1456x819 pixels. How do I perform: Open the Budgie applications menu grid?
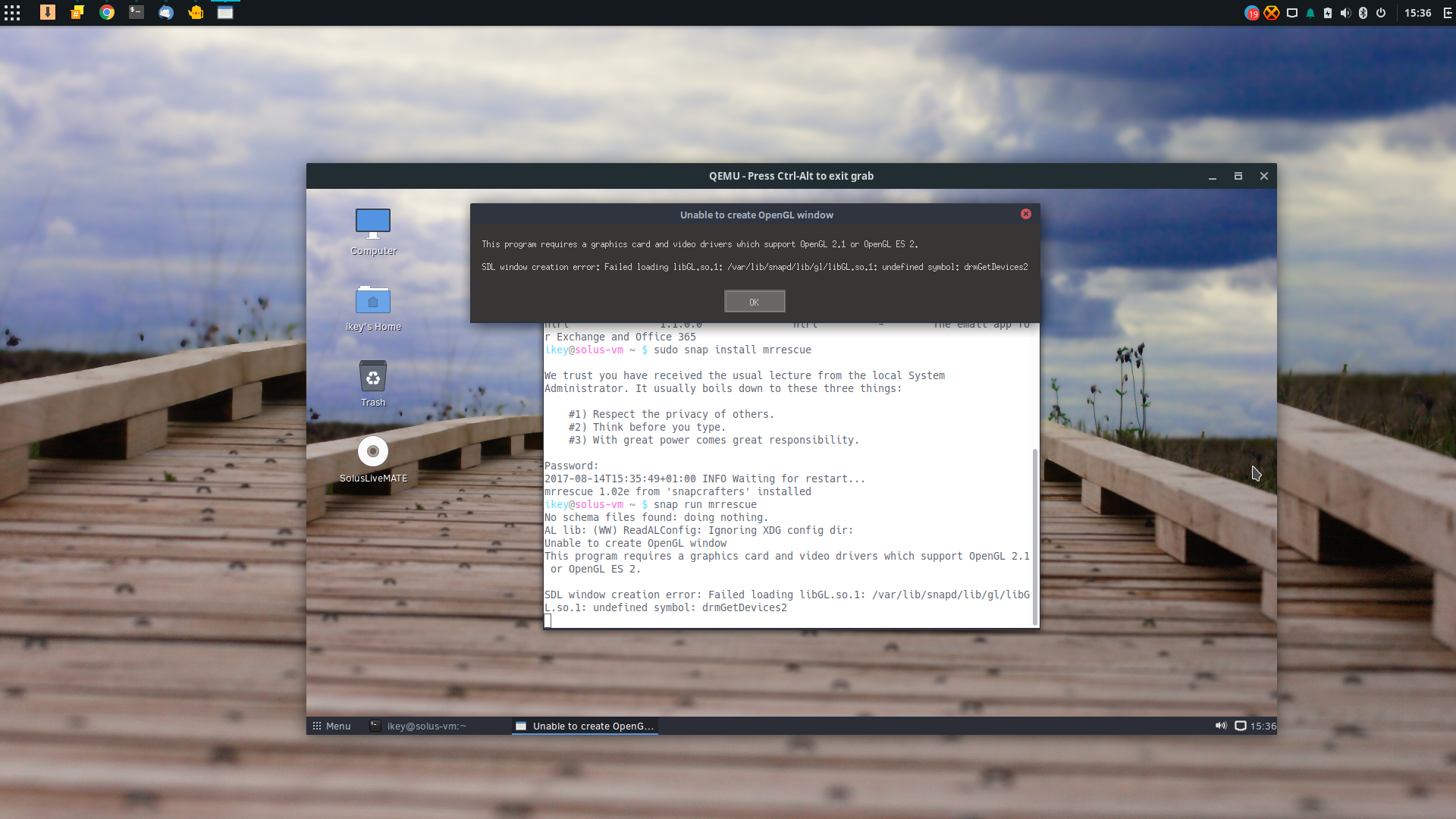tap(12, 13)
